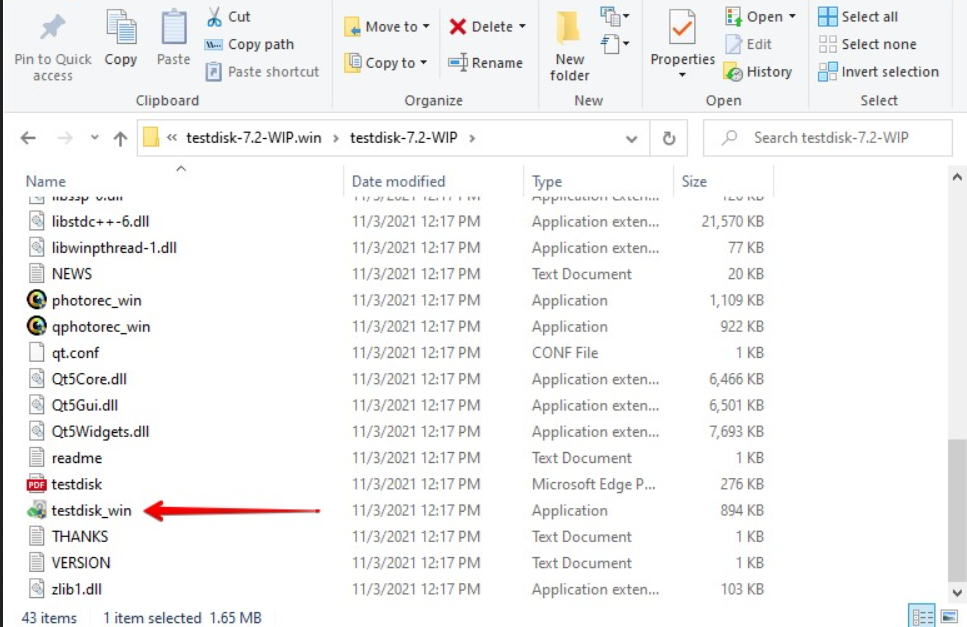
Task: Cut the selected item
Action: (228, 17)
